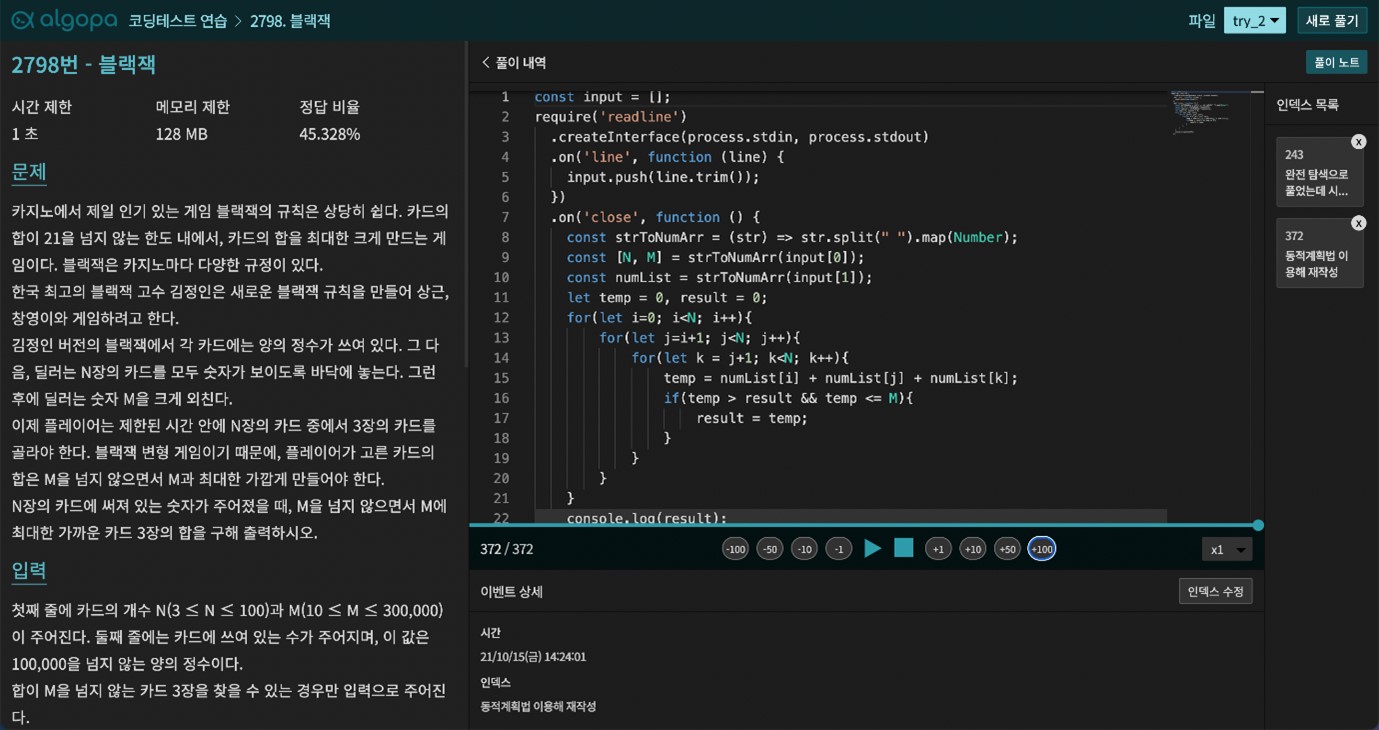Remove index 372 card with its x icon
The width and height of the screenshot is (1379, 730).
click(x=1358, y=223)
